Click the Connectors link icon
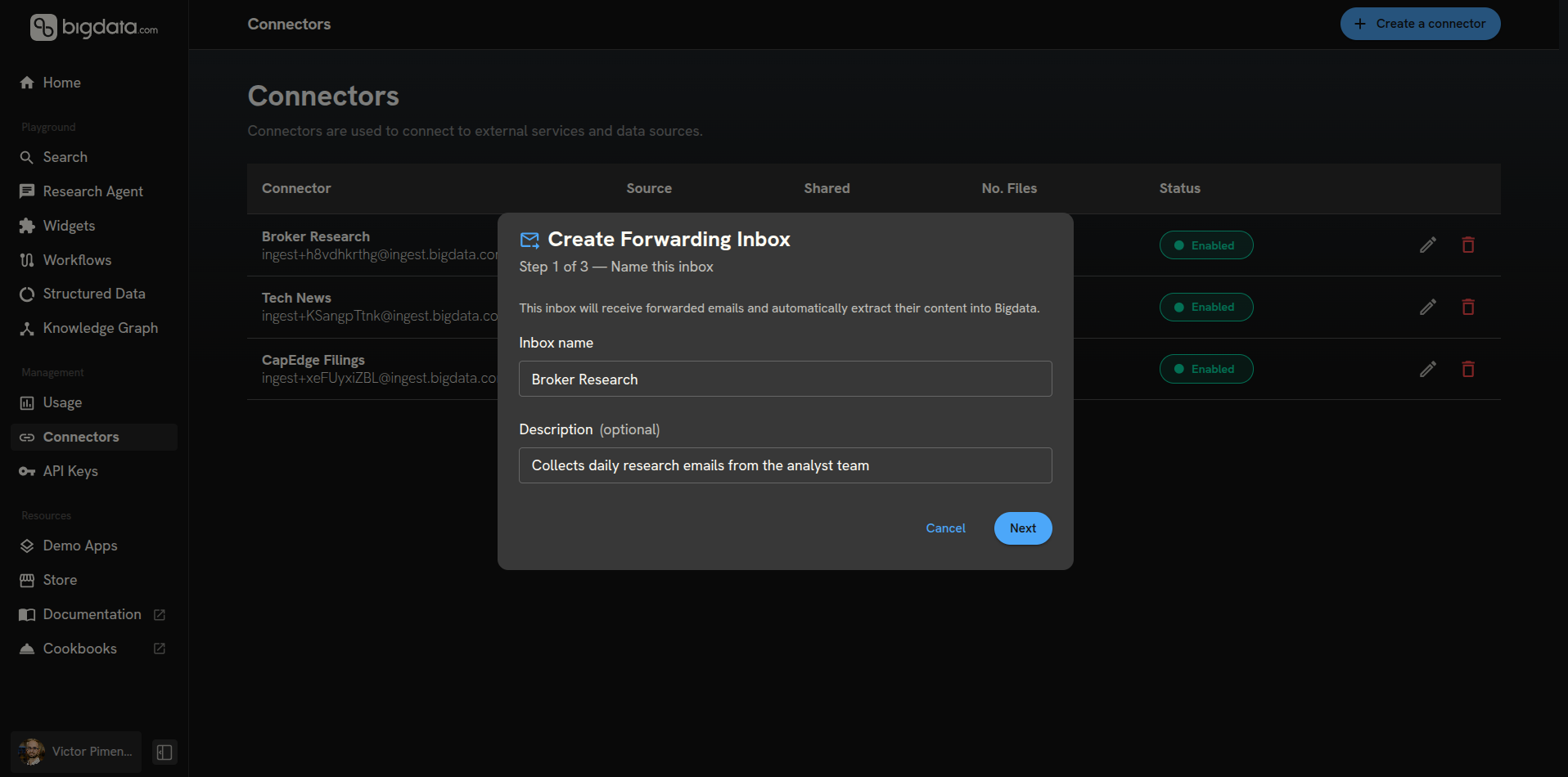 27,437
